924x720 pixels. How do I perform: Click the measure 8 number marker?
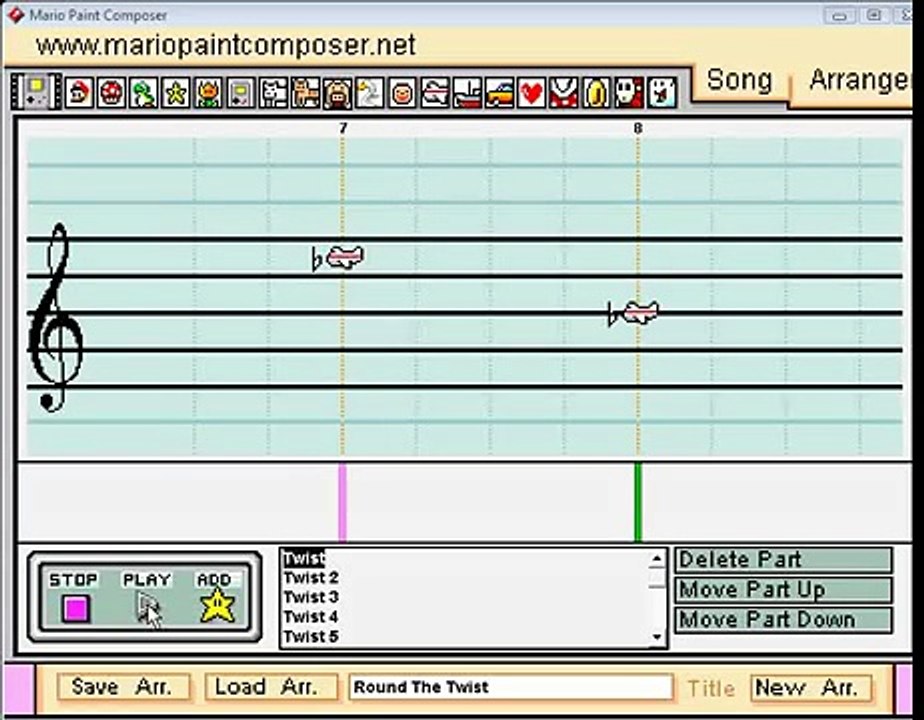[x=638, y=127]
